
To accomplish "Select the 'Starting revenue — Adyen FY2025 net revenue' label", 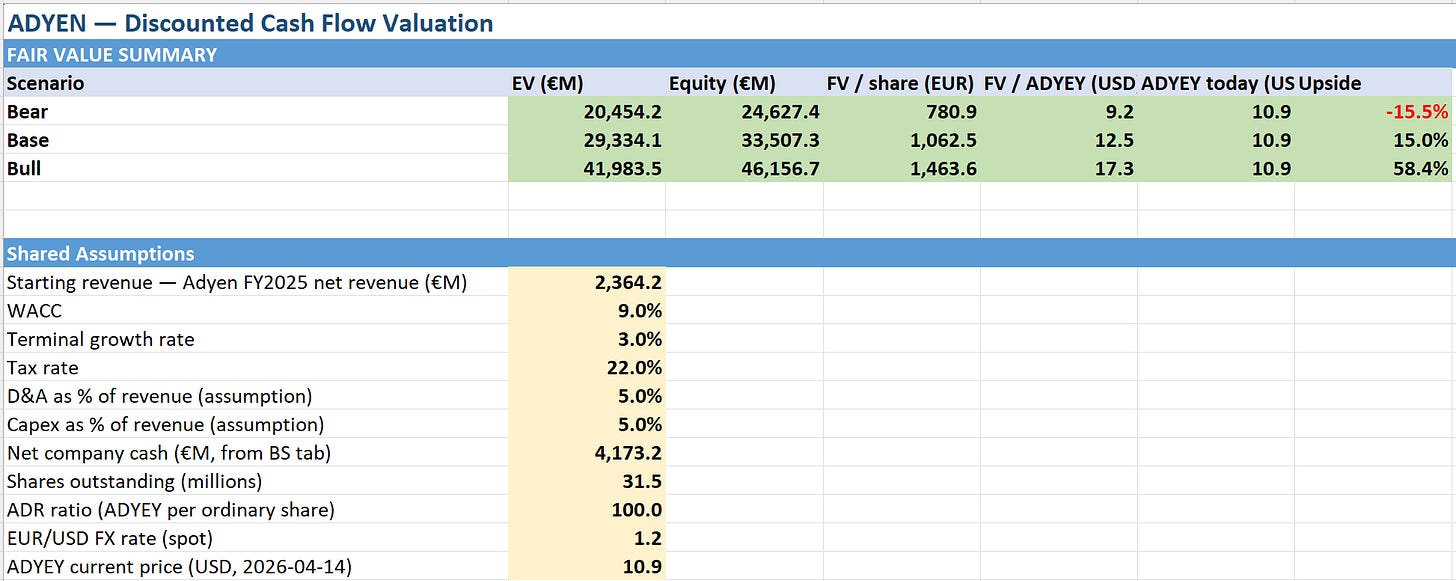I will click(254, 283).
